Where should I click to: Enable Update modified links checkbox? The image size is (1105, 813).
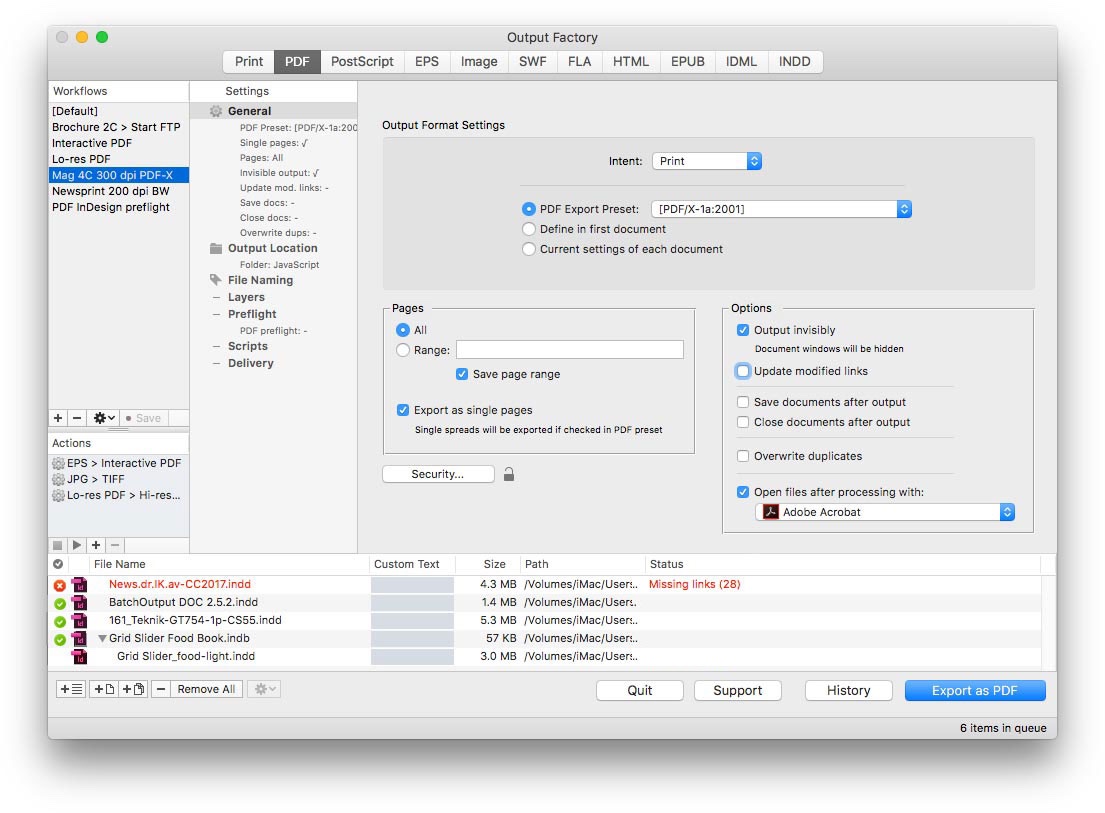(743, 371)
